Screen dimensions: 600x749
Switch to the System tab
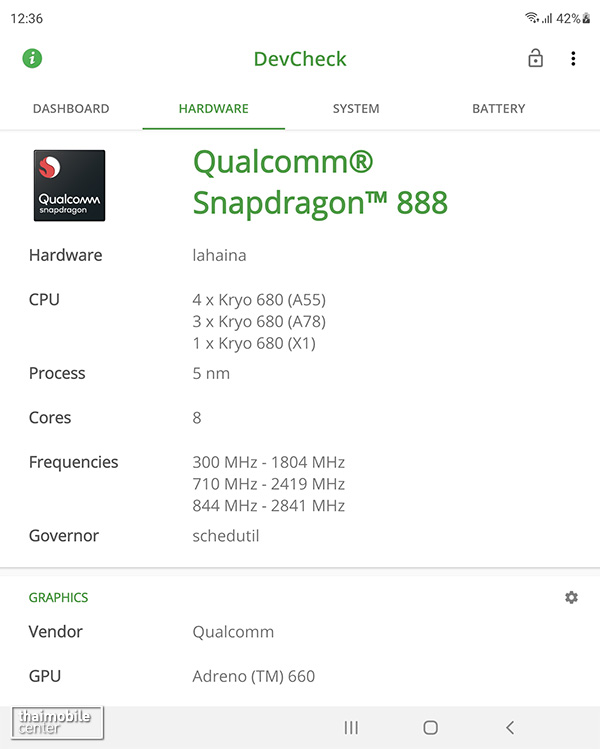pos(356,108)
